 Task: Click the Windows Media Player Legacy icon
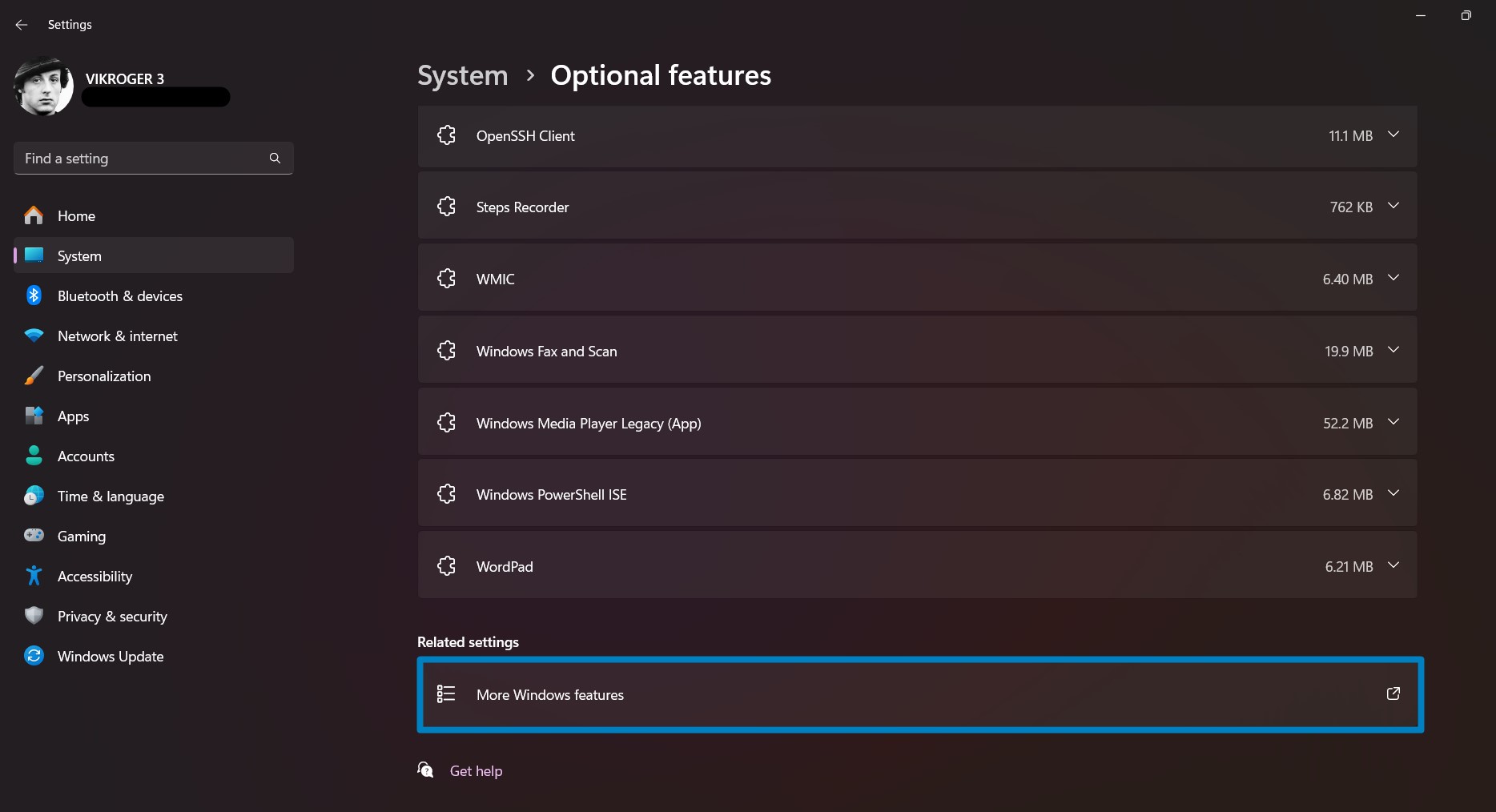pyautogui.click(x=446, y=423)
